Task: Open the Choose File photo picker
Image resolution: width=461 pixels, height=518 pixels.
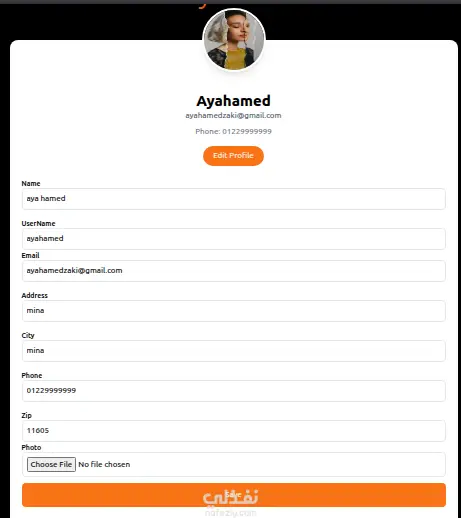Action: point(51,464)
